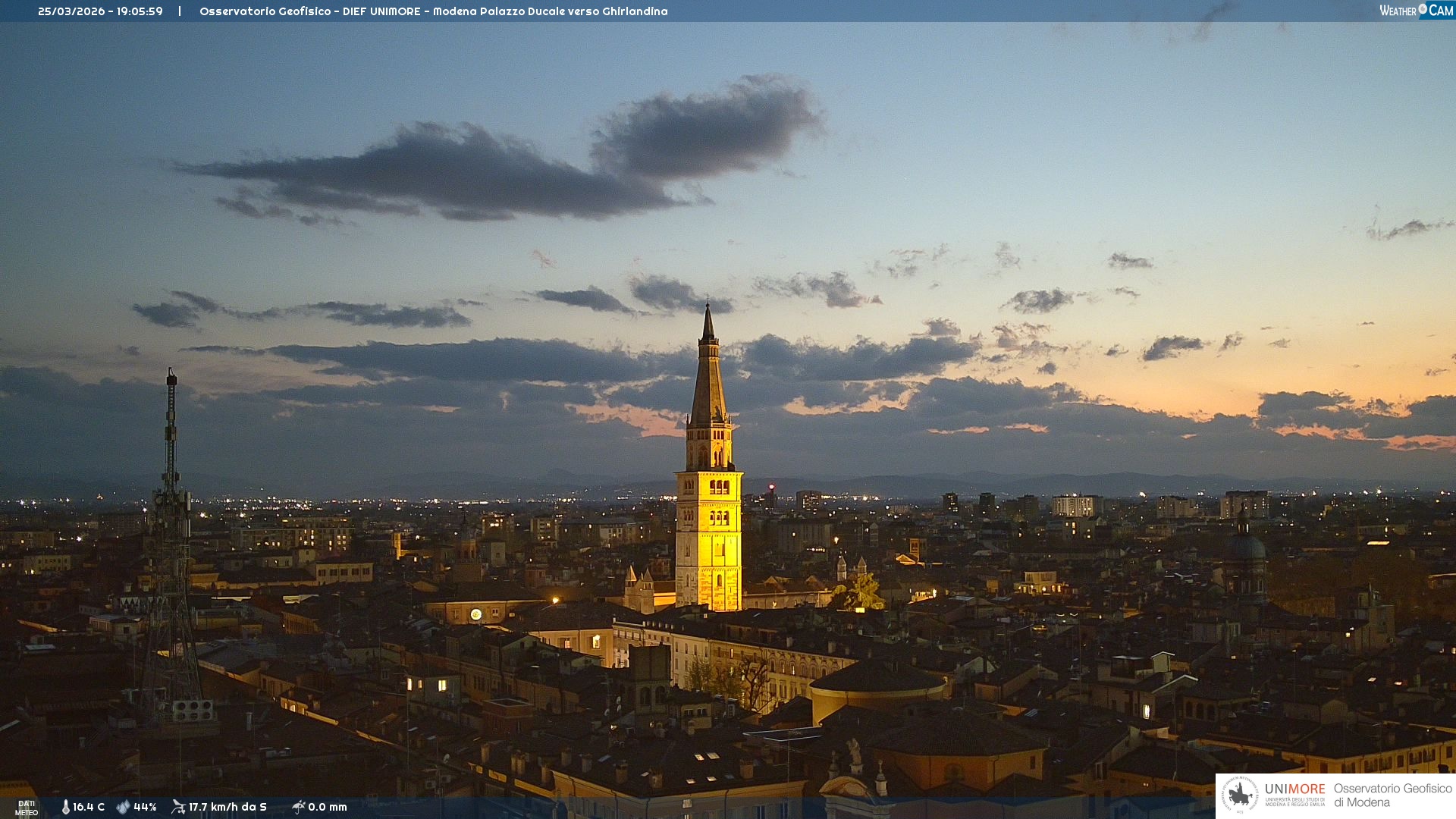Image resolution: width=1456 pixels, height=819 pixels.
Task: Click the UNIMORE wordmark text
Action: point(1294,789)
